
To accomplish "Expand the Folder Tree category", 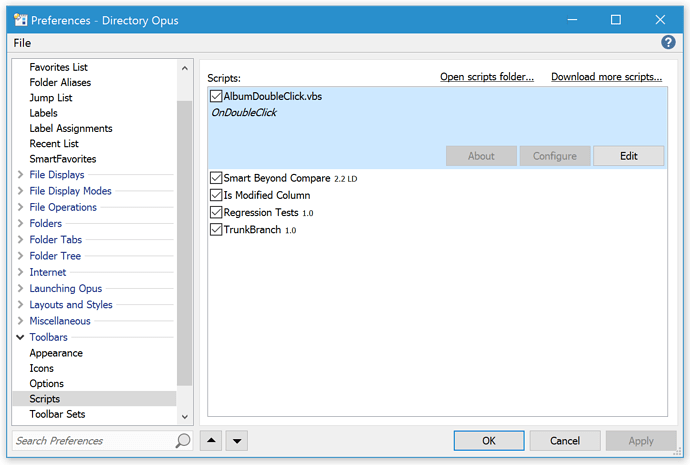I will (x=20, y=256).
